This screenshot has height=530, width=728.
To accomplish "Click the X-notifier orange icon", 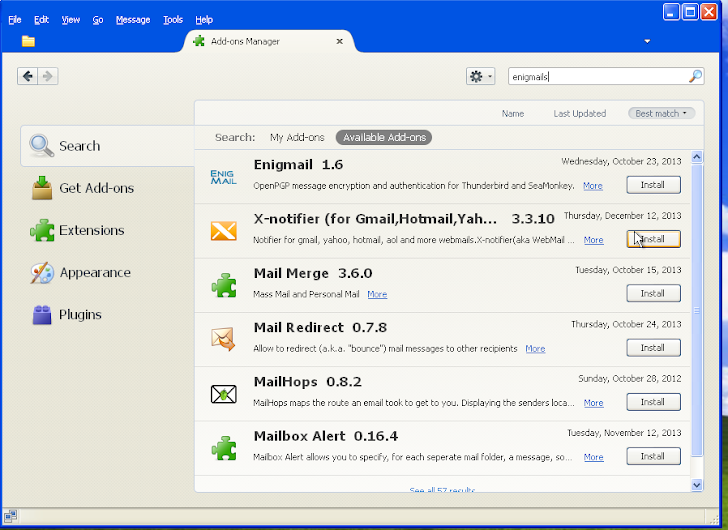I will pyautogui.click(x=224, y=231).
